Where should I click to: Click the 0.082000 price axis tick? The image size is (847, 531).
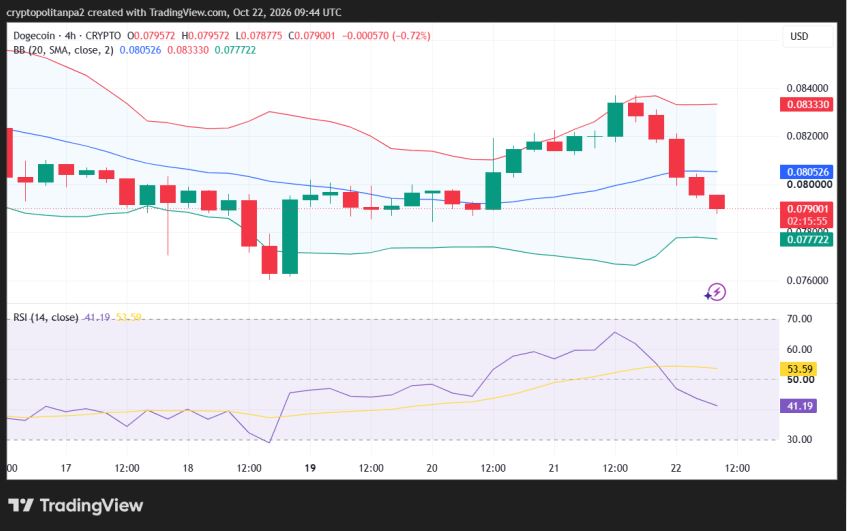(x=807, y=136)
